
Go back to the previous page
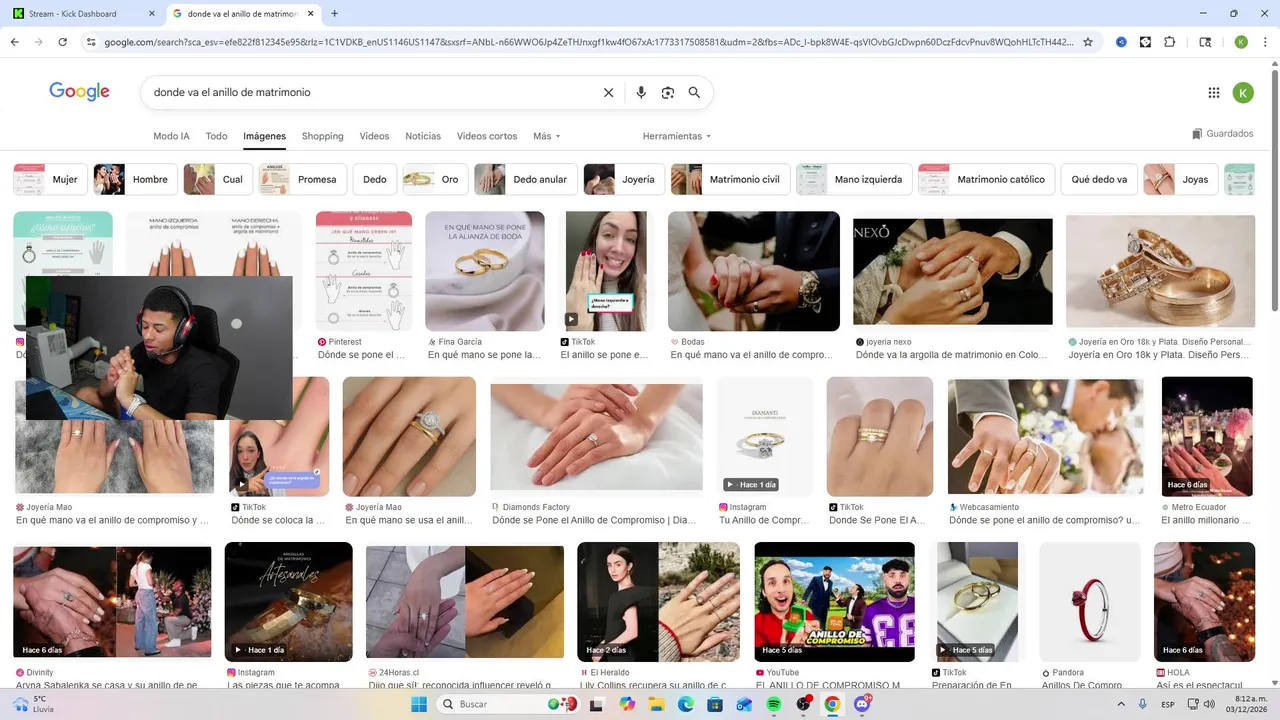15,42
